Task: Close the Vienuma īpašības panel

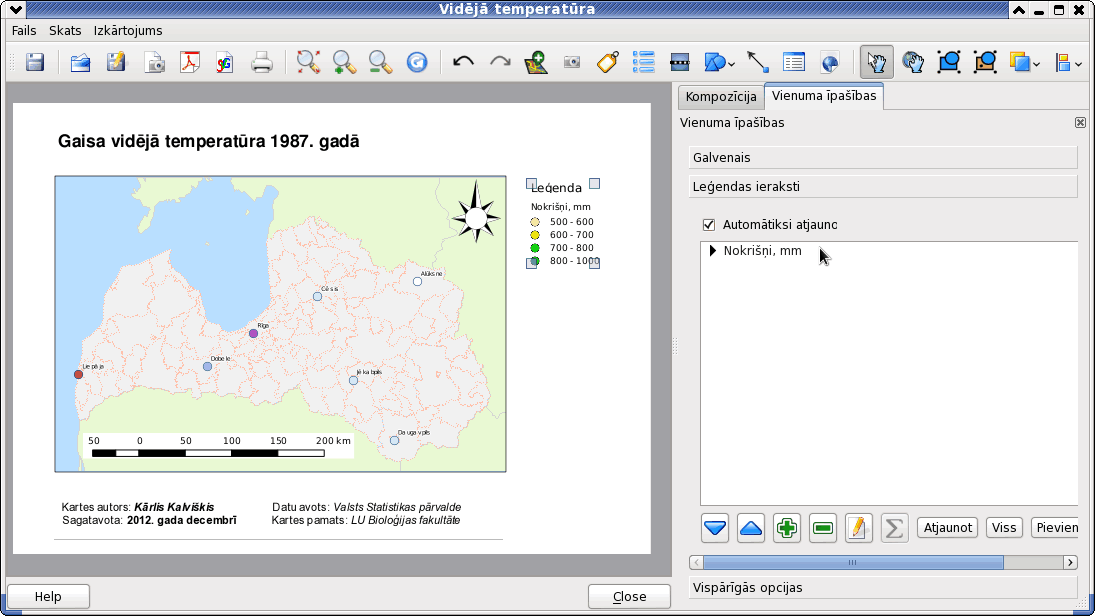Action: tap(1080, 122)
